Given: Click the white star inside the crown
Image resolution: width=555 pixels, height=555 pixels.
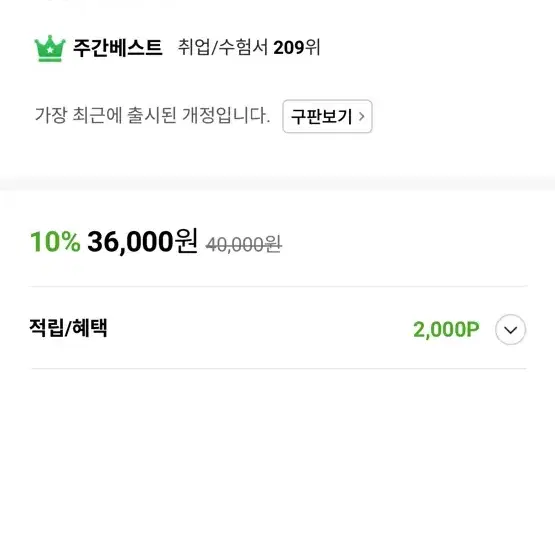Looking at the screenshot, I should click(x=50, y=50).
